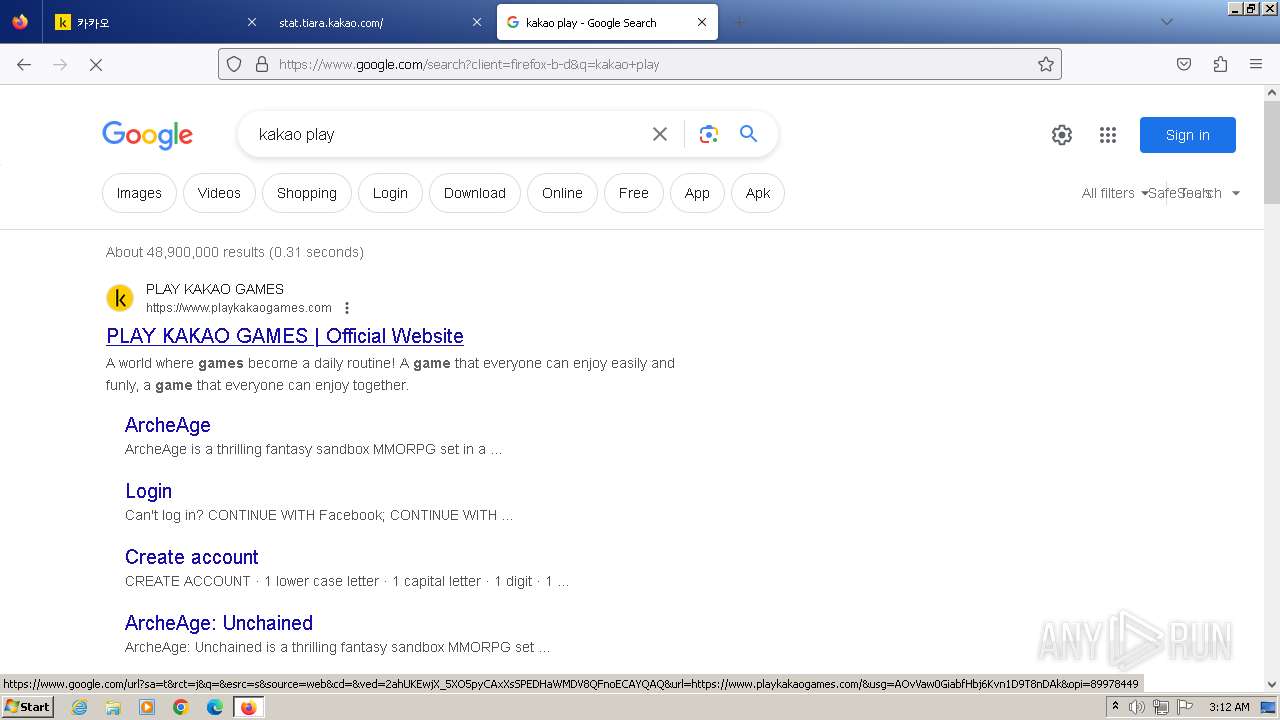
Task: Stop loading the page
Action: [x=96, y=64]
